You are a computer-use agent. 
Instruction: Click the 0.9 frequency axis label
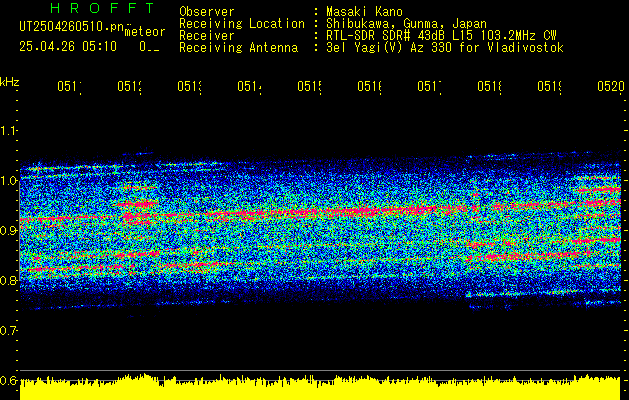pos(8,231)
